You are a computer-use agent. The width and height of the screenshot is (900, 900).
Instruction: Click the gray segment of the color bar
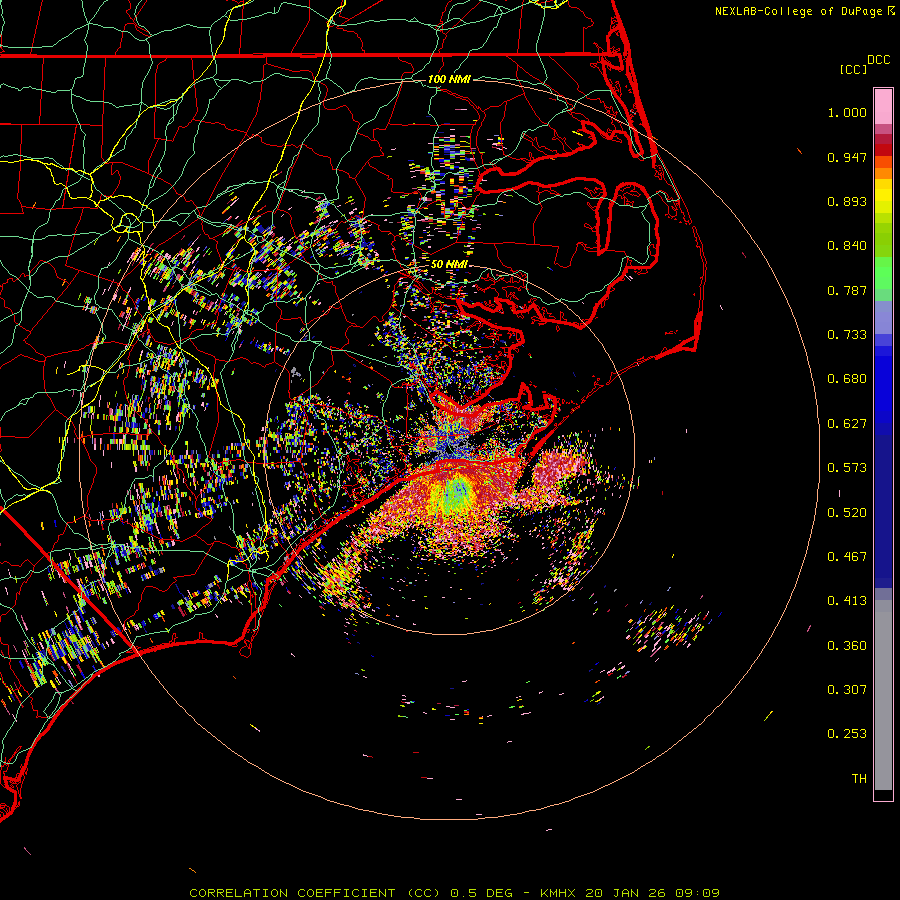(x=883, y=695)
